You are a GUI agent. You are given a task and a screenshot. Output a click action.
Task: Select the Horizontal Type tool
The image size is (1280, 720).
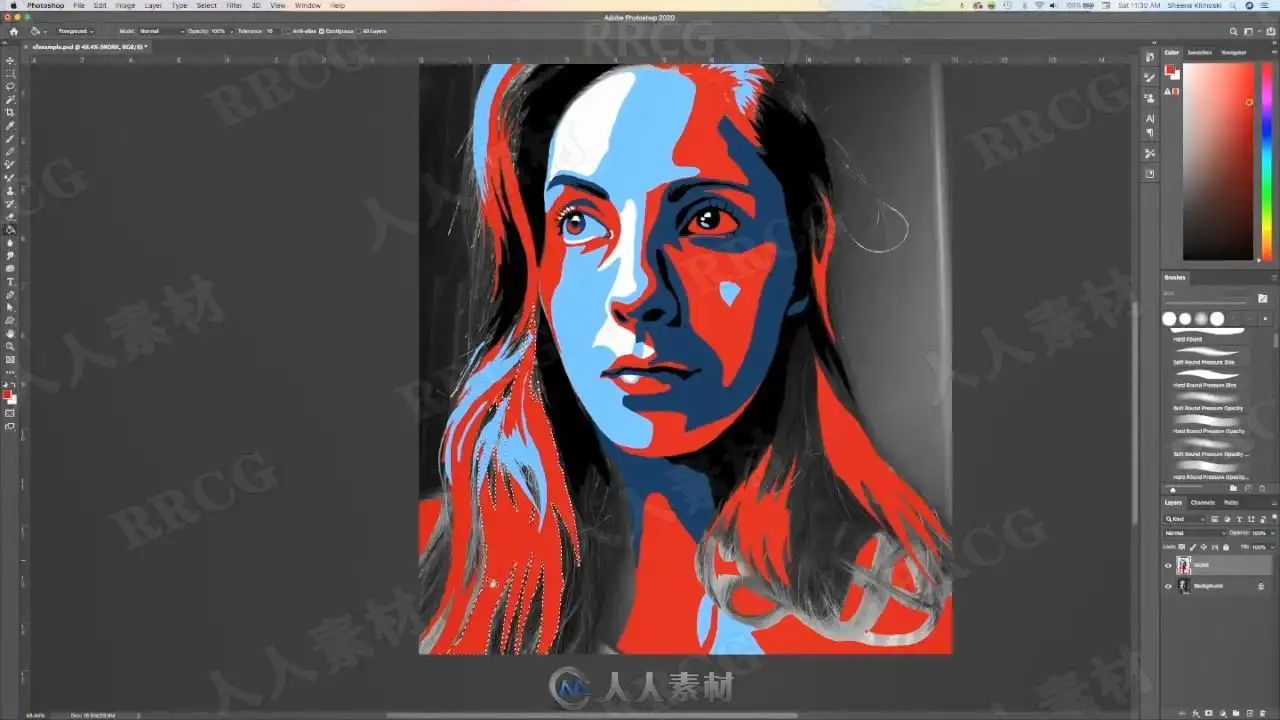click(10, 282)
